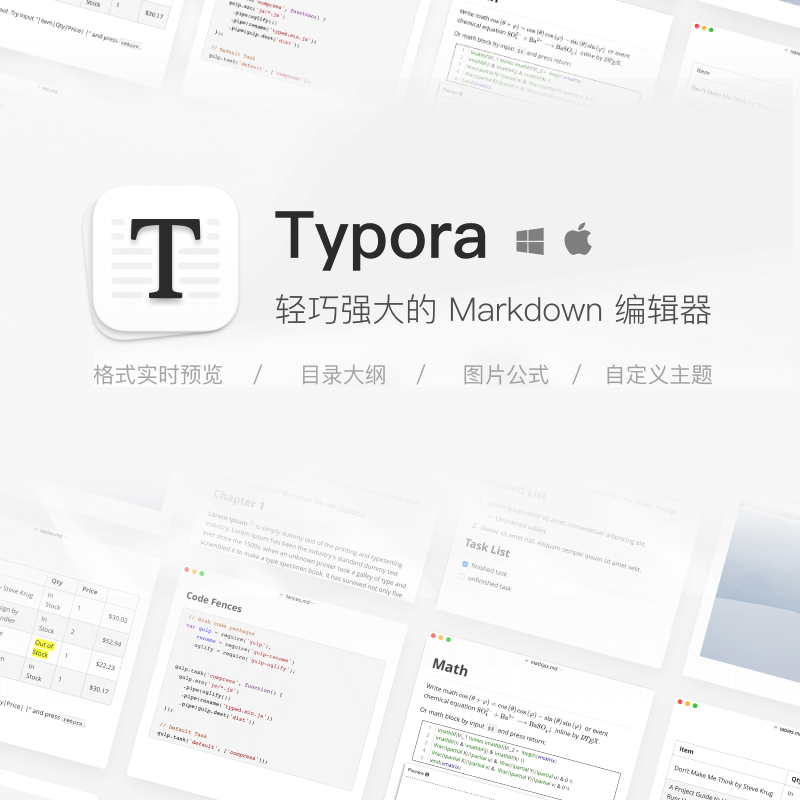Image resolution: width=800 pixels, height=800 pixels.
Task: Toggle the checked 'finished task' checkbox
Action: [465, 565]
